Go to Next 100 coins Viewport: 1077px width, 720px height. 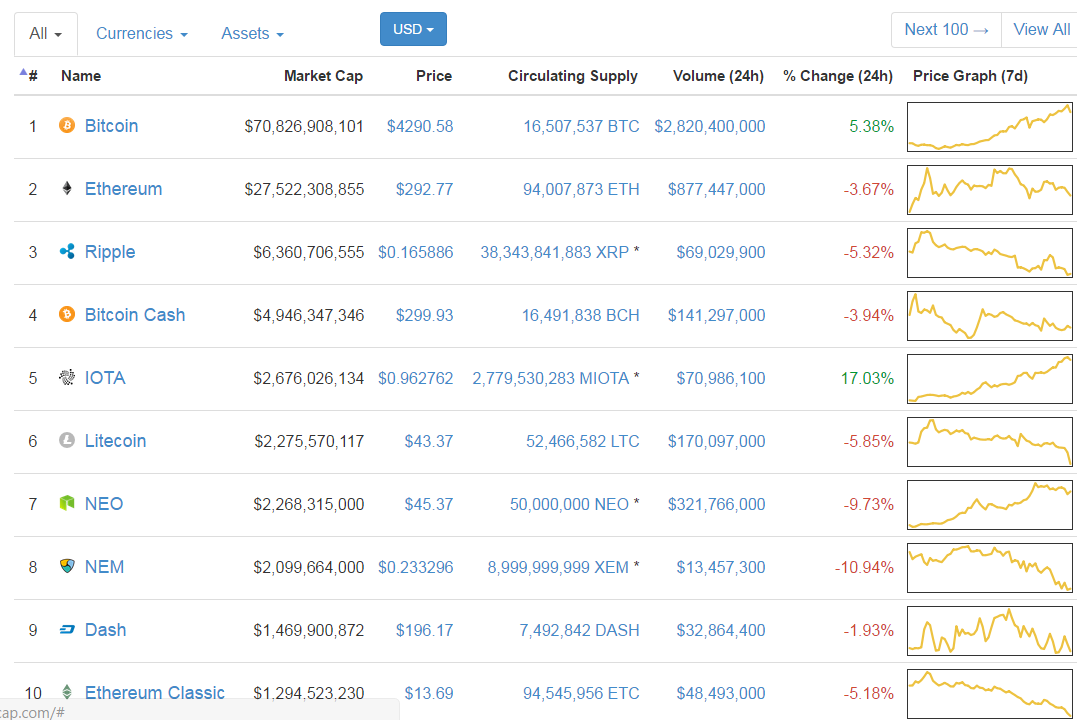tap(946, 30)
